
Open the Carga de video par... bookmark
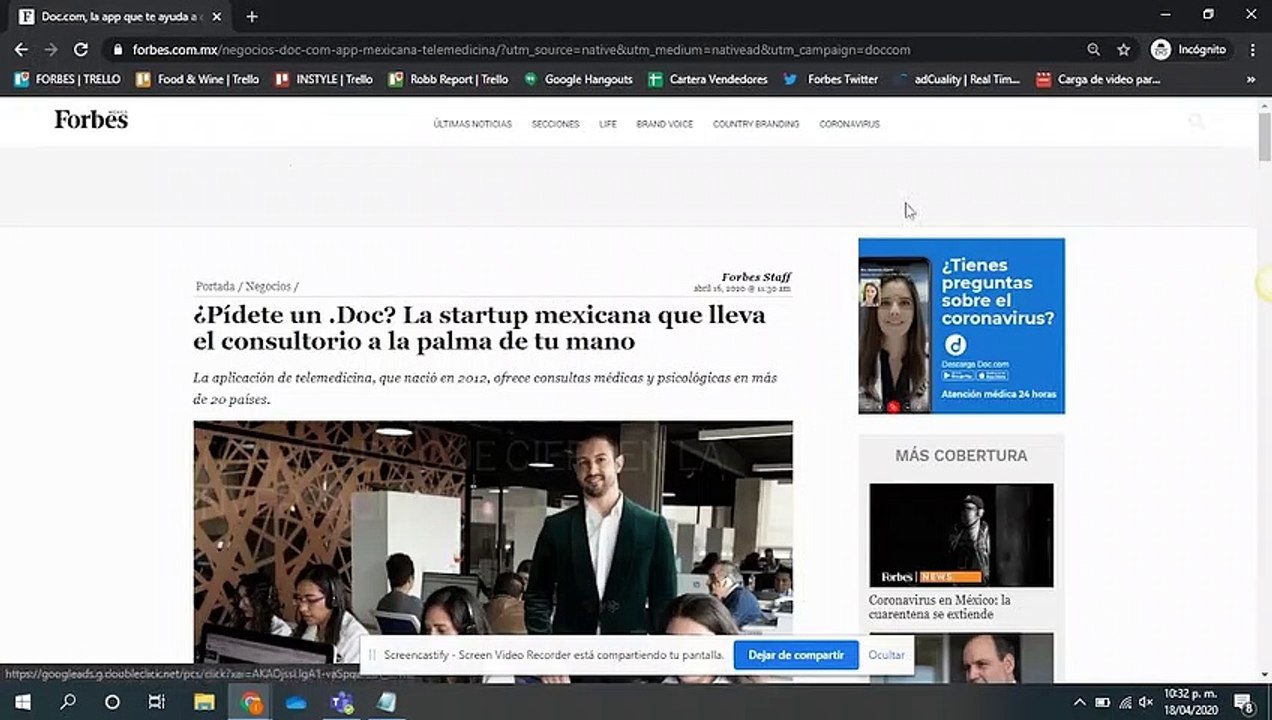pyautogui.click(x=1098, y=79)
